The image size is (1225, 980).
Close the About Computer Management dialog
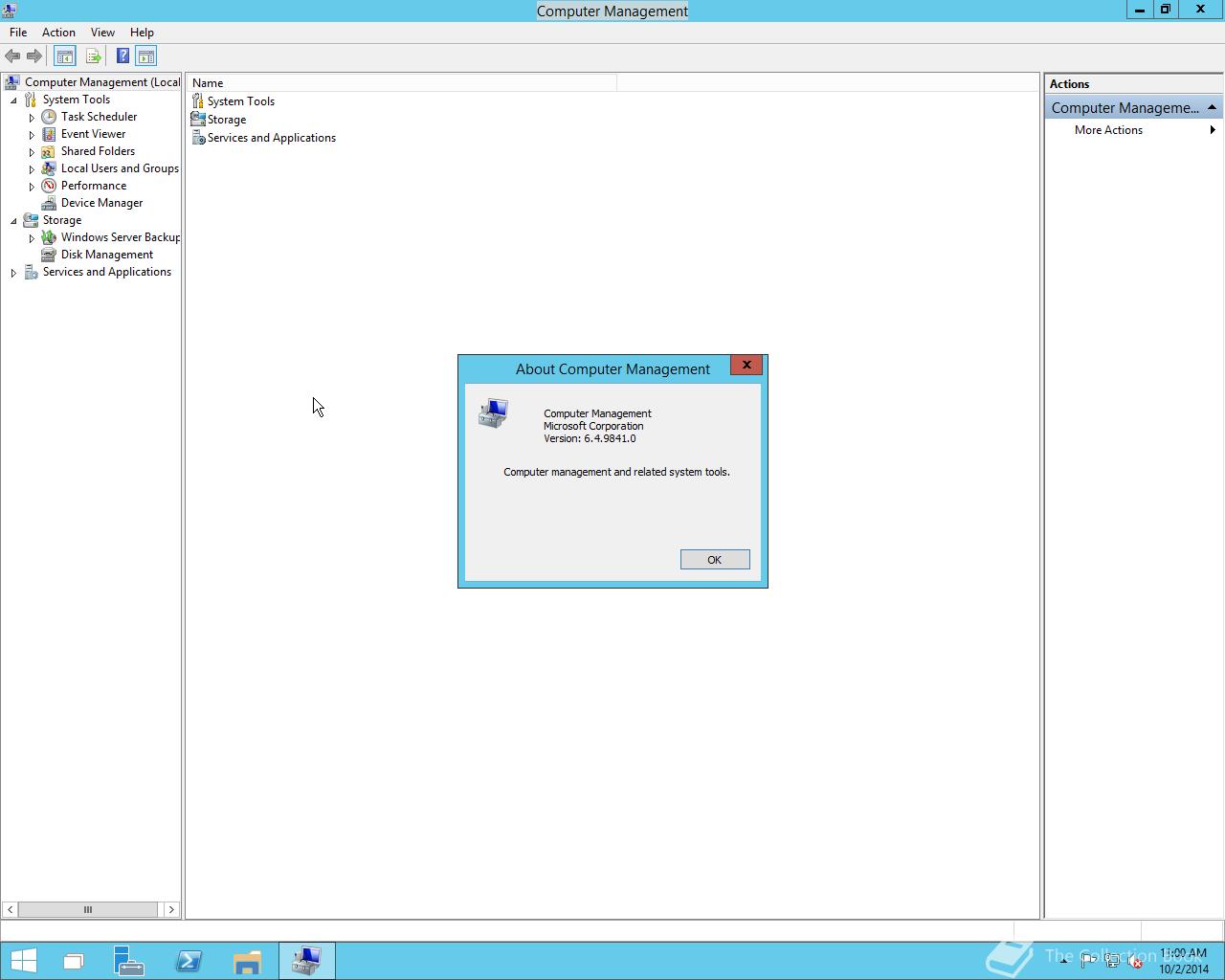(746, 365)
